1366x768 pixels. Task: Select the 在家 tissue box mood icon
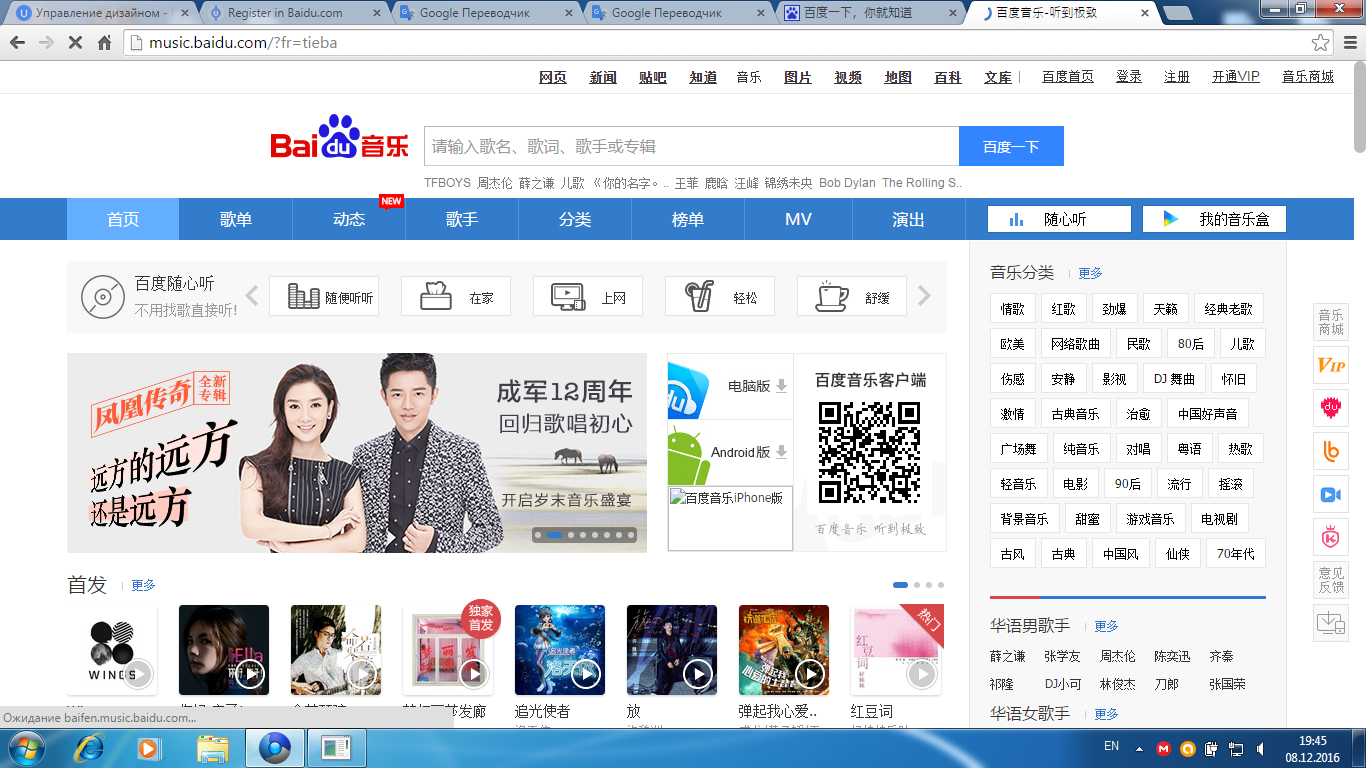456,297
